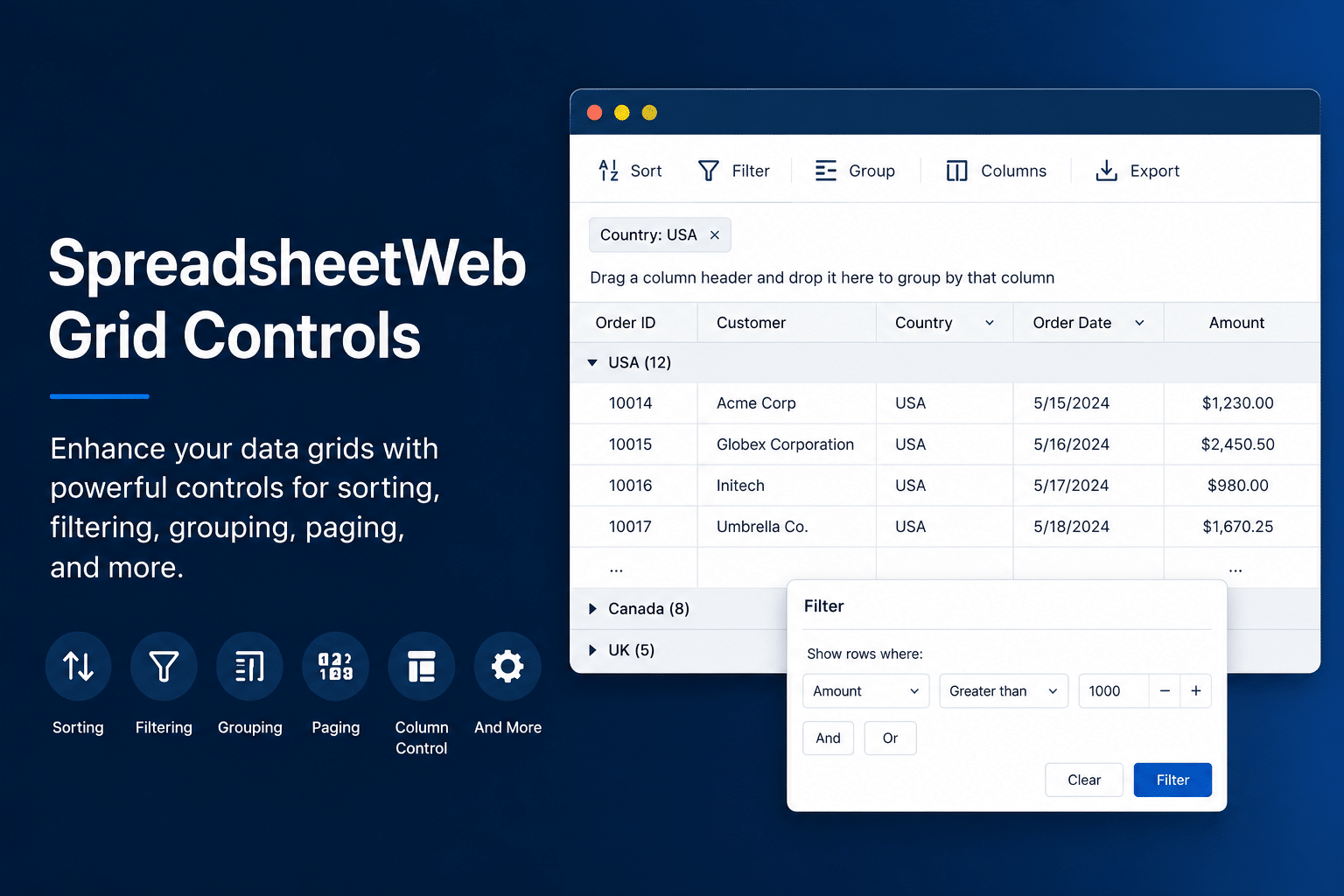Select the Acme Corp customer cell
Screen dimensions: 1344x896
point(787,403)
